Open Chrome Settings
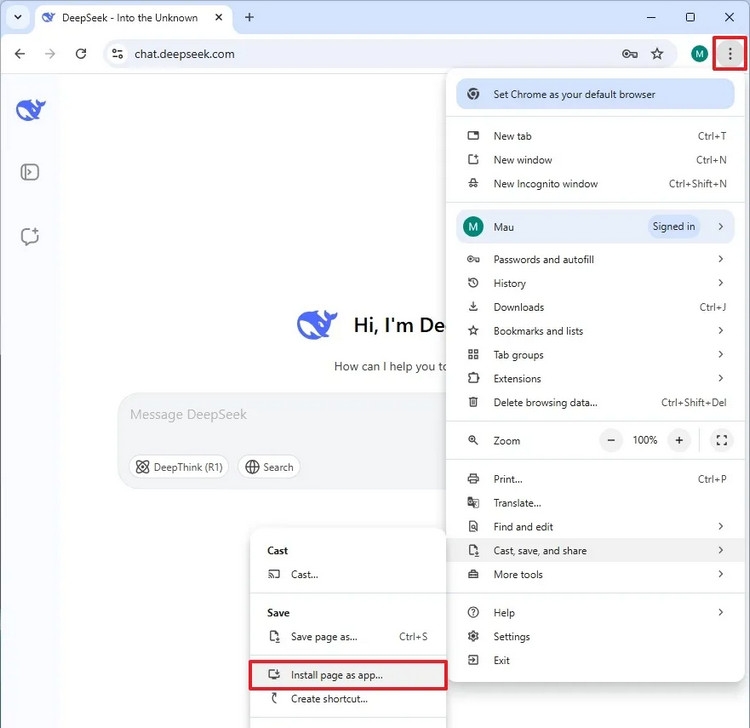This screenshot has width=750, height=728. pyautogui.click(x=595, y=637)
